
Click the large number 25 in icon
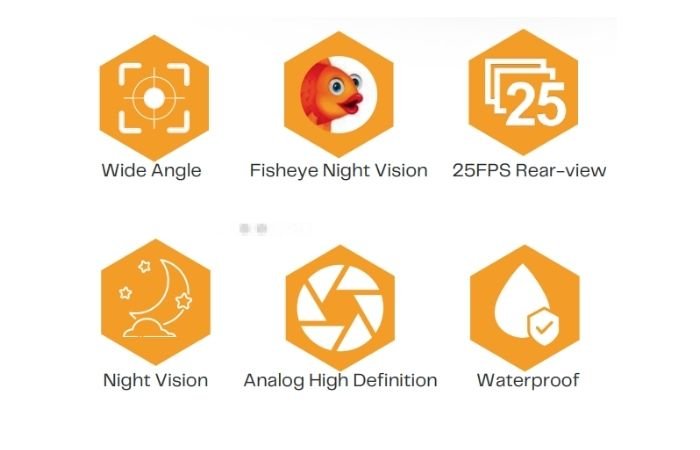coord(535,104)
